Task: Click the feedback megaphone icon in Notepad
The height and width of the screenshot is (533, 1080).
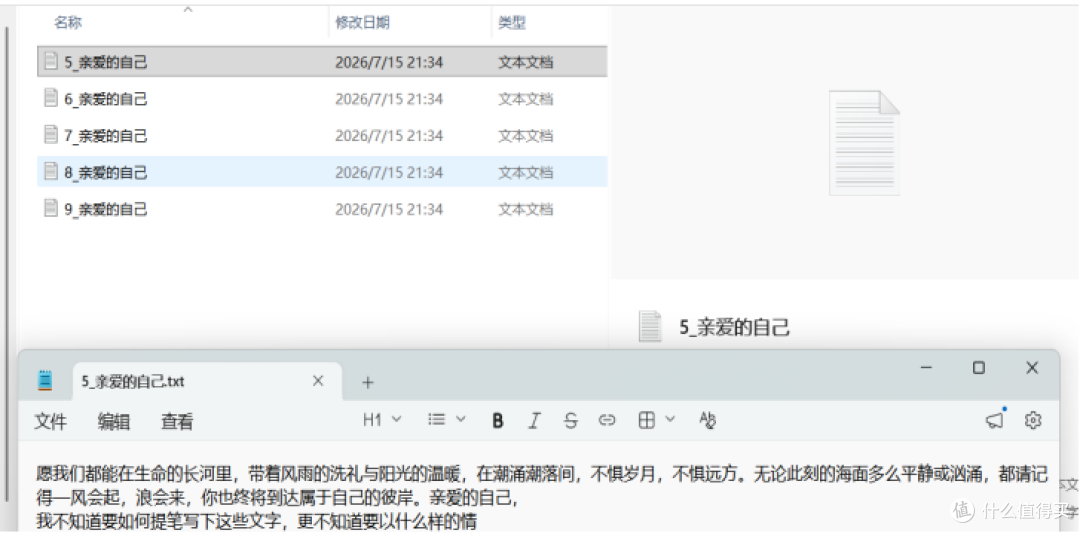Action: pos(995,420)
